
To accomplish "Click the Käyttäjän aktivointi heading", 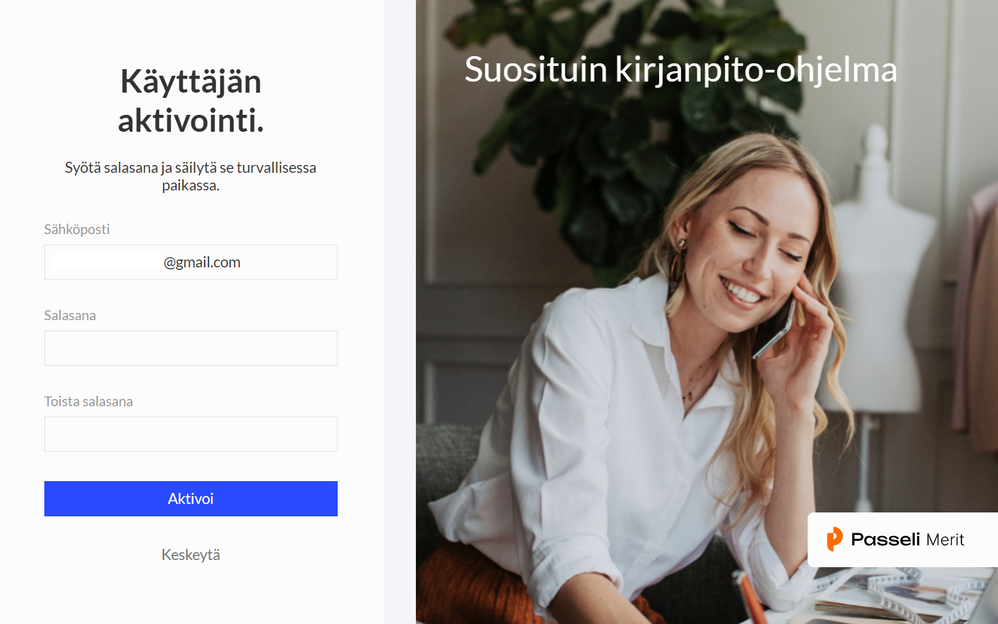I will pyautogui.click(x=191, y=101).
